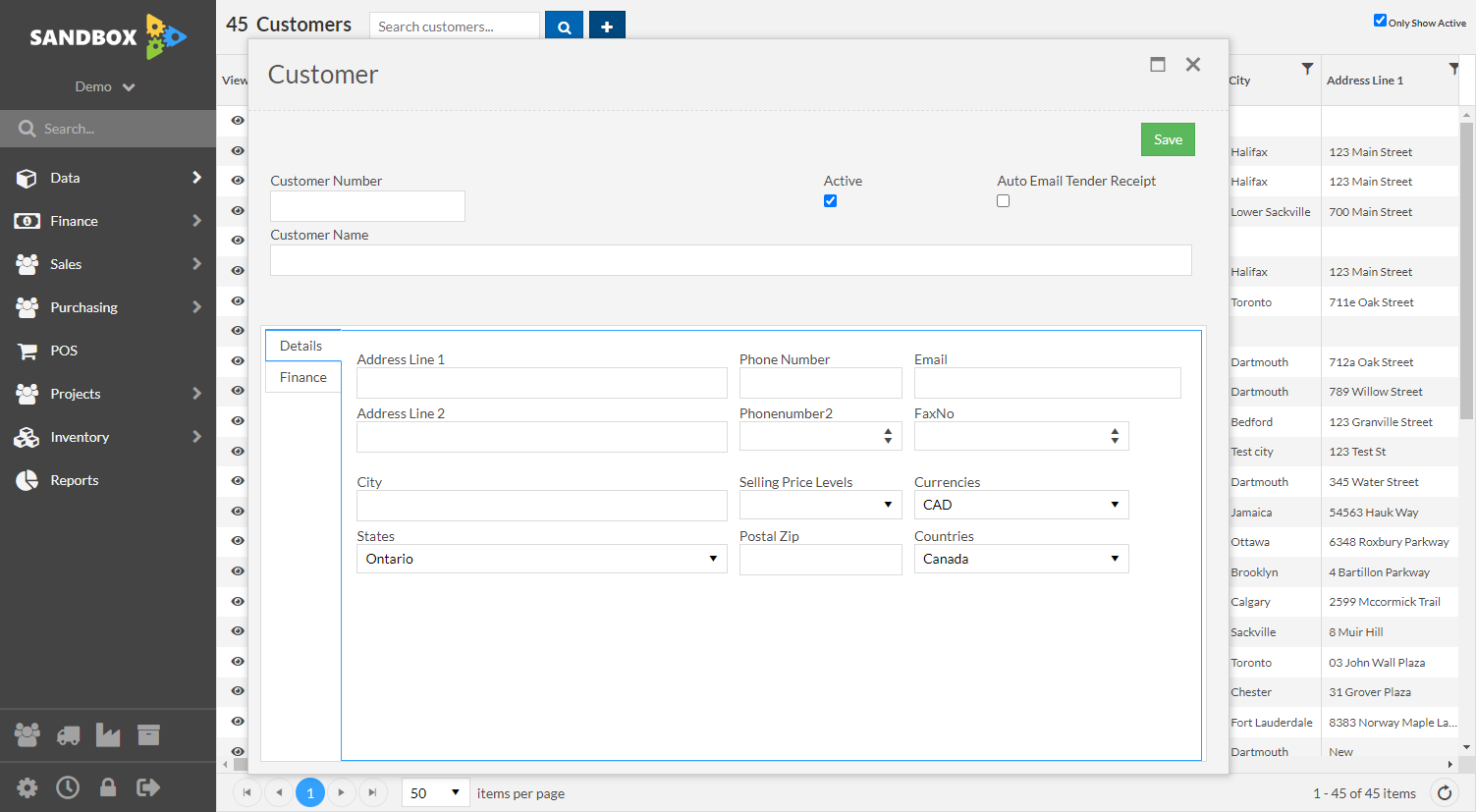The width and height of the screenshot is (1476, 812).
Task: Click the Email input field
Action: 1048,383
